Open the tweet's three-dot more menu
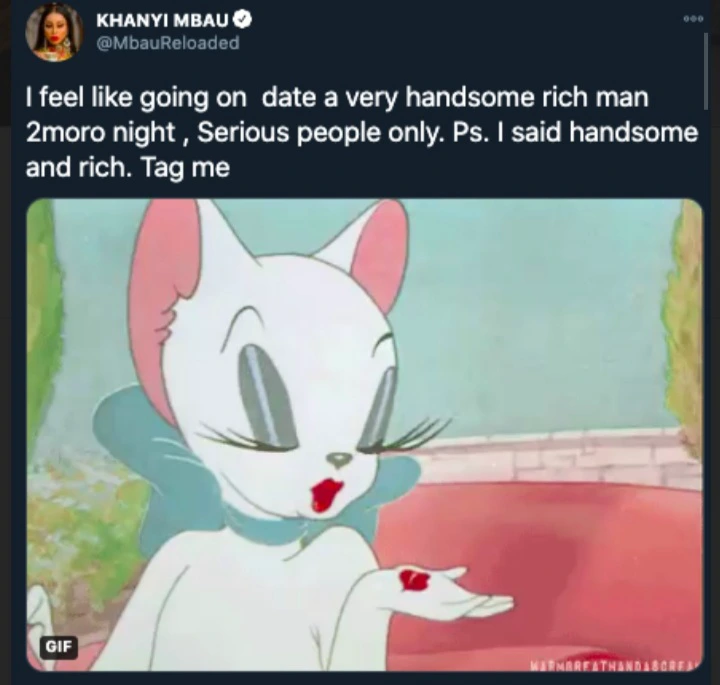The width and height of the screenshot is (720, 685). 693,19
